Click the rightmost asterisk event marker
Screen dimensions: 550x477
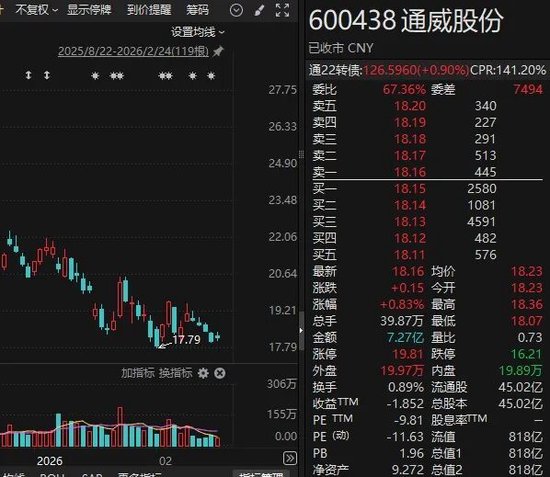tap(211, 76)
